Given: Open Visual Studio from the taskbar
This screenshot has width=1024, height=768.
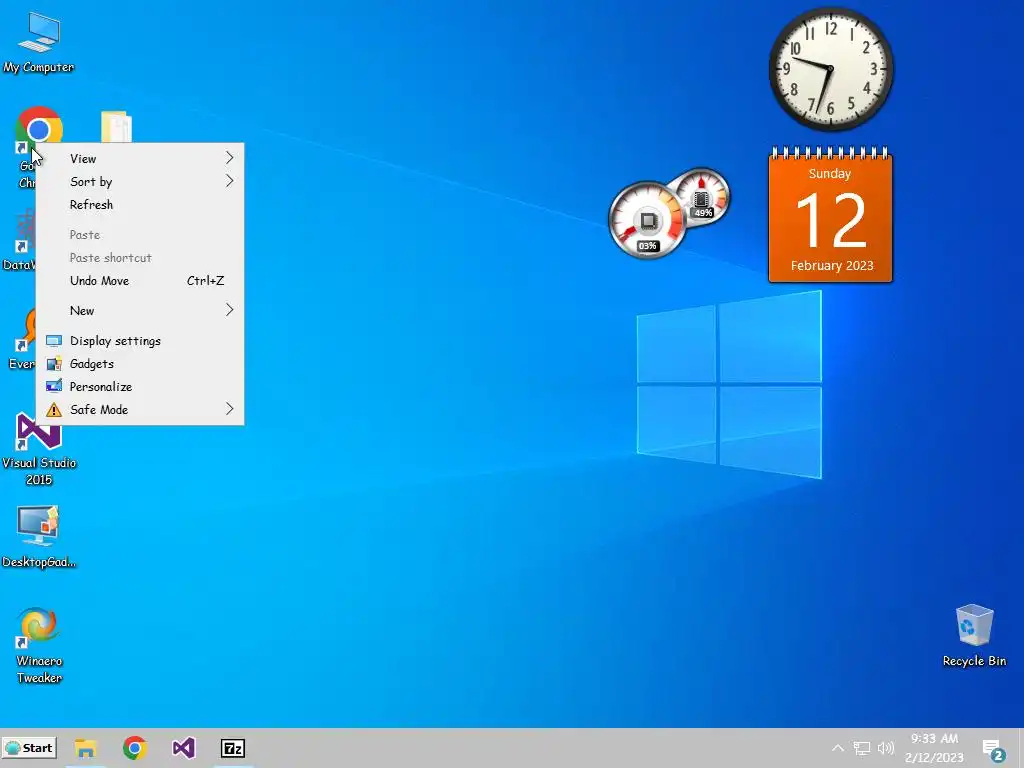Looking at the screenshot, I should 184,748.
